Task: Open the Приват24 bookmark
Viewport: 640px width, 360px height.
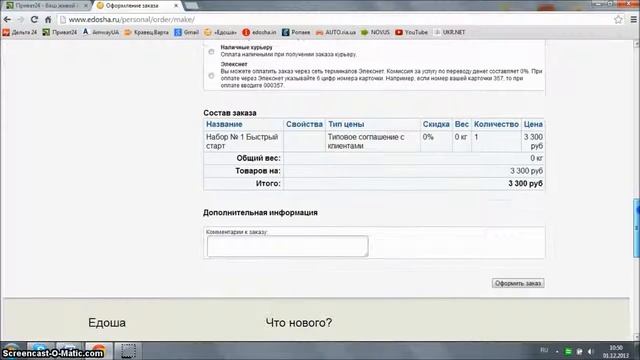Action: pos(60,32)
